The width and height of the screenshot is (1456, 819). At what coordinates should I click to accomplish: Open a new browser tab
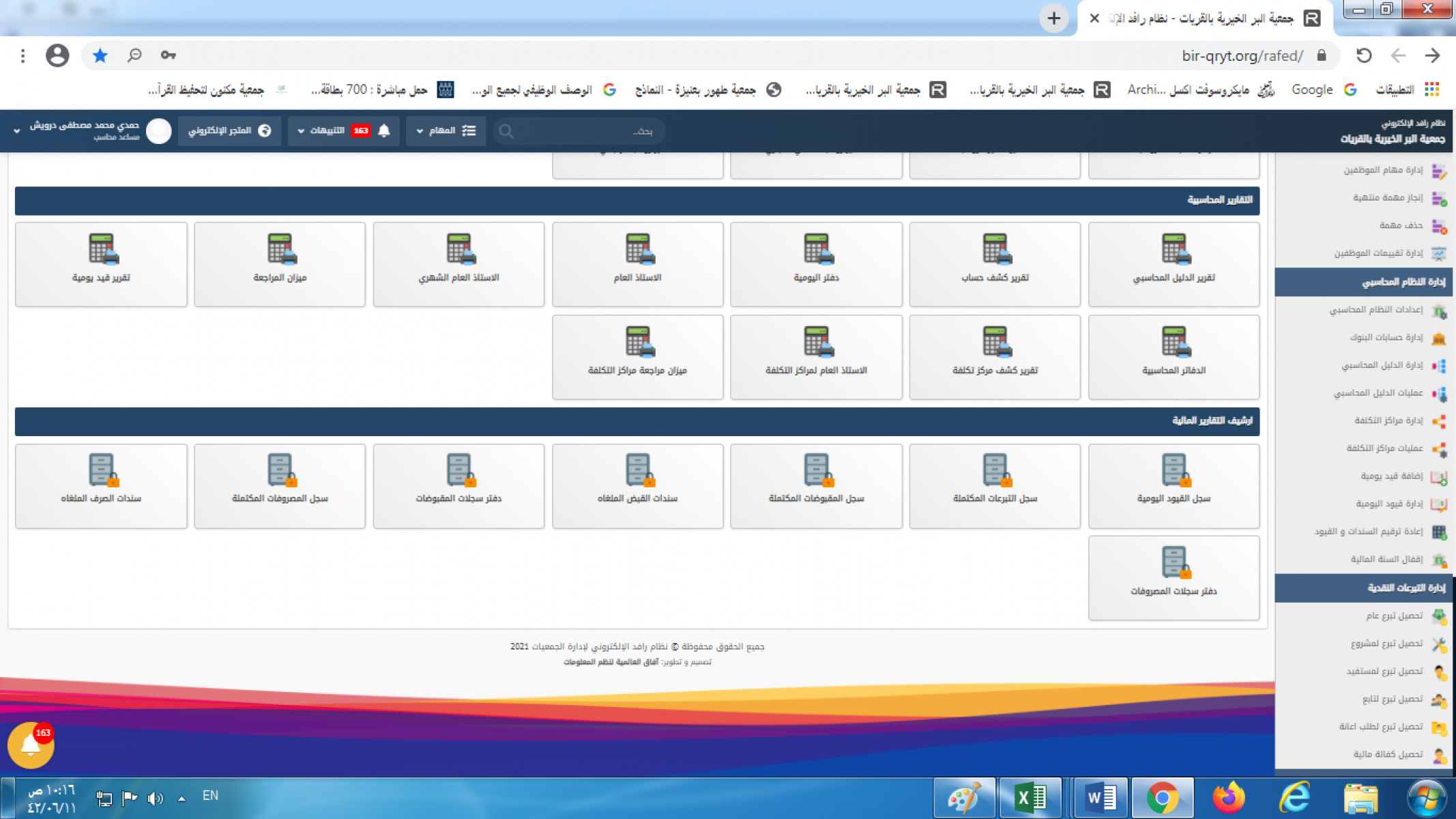pyautogui.click(x=1054, y=18)
